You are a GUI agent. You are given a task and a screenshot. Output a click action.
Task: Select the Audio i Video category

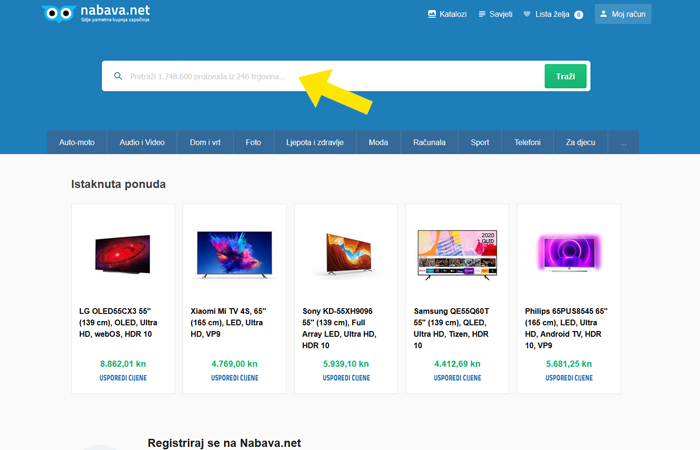click(142, 142)
